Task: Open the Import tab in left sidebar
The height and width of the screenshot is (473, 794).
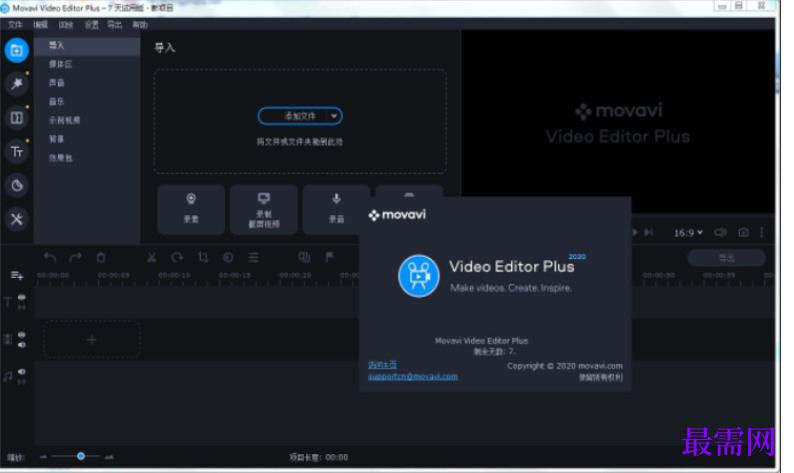Action: (17, 50)
